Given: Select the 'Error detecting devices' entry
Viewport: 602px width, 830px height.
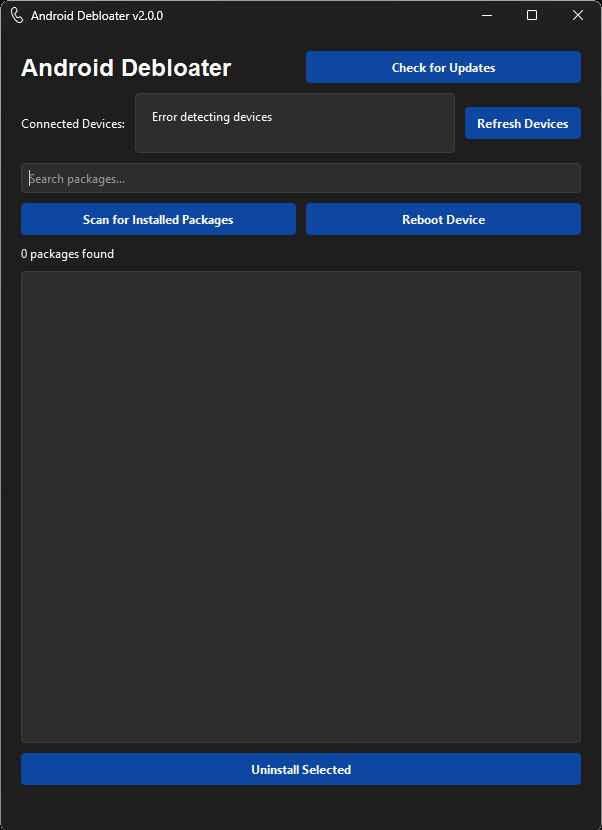Looking at the screenshot, I should coord(212,117).
